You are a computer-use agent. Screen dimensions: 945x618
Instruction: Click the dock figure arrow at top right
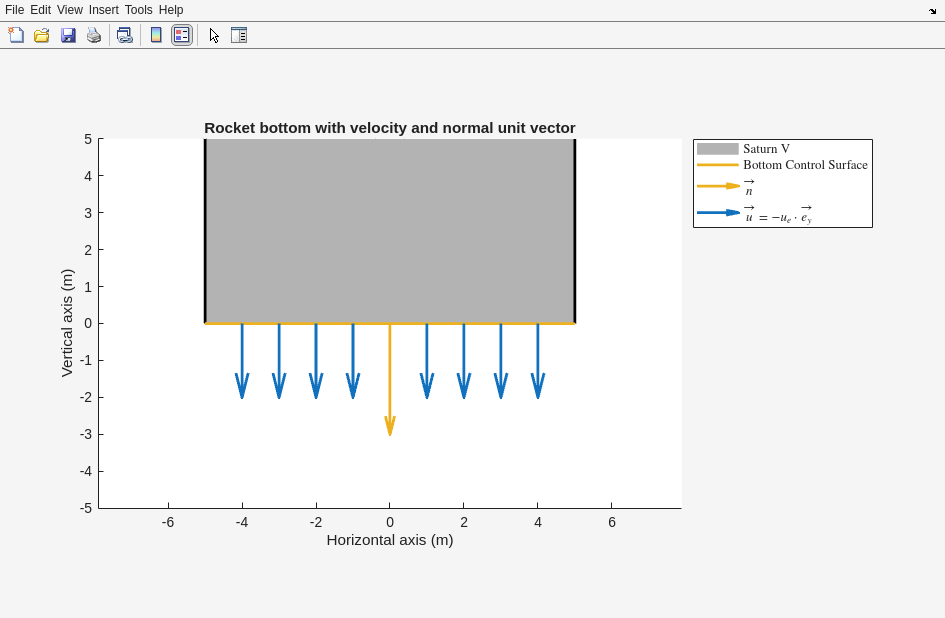[x=932, y=11]
